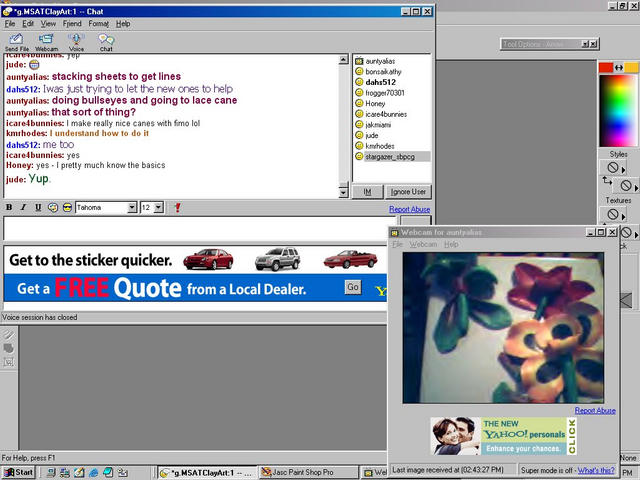Image resolution: width=640 pixels, height=480 pixels.
Task: Click the Chat toolbar icon
Action: click(106, 42)
